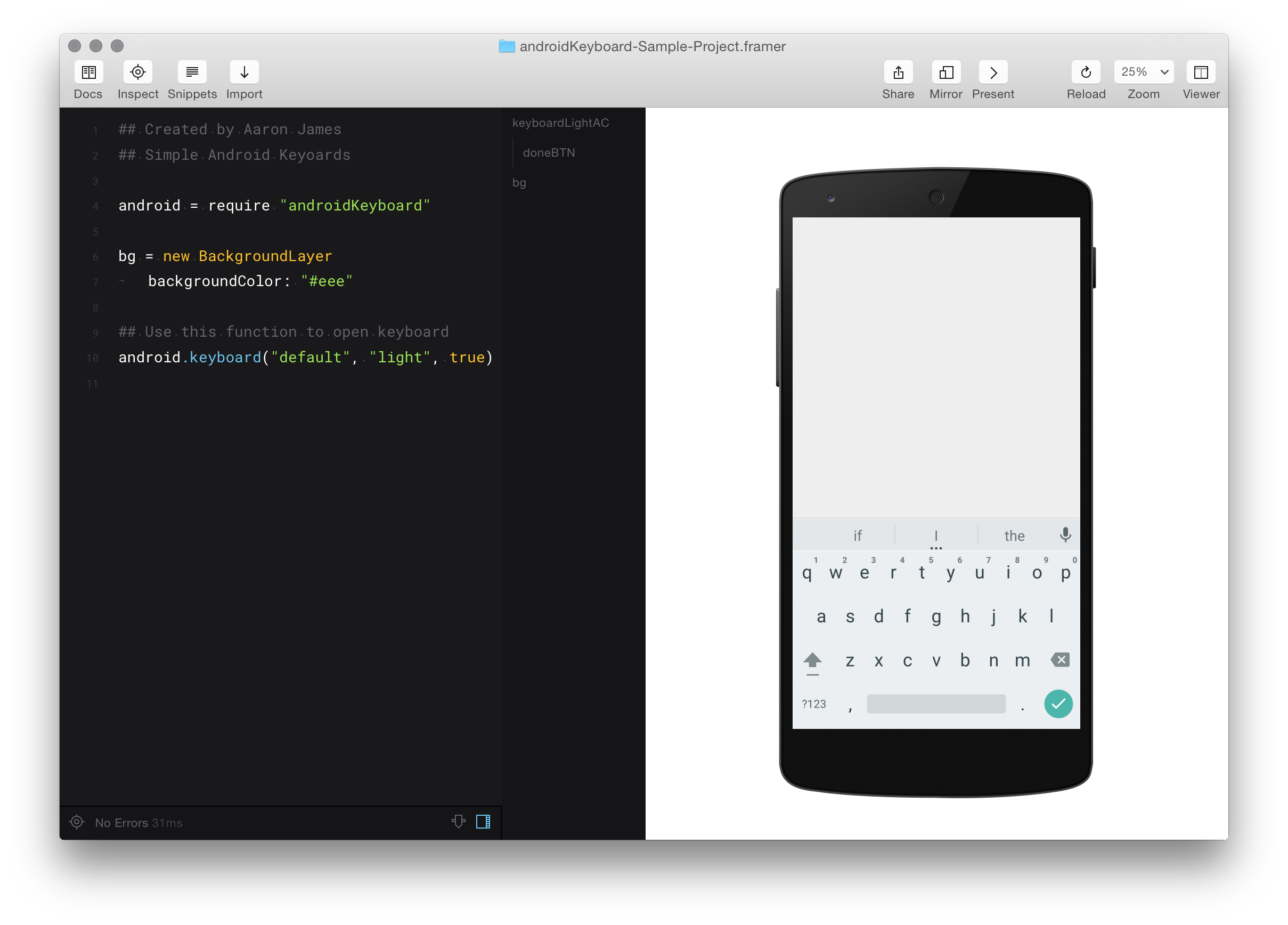Open the 25% Zoom dropdown
Screen dimensions: 1288x925
[1143, 72]
